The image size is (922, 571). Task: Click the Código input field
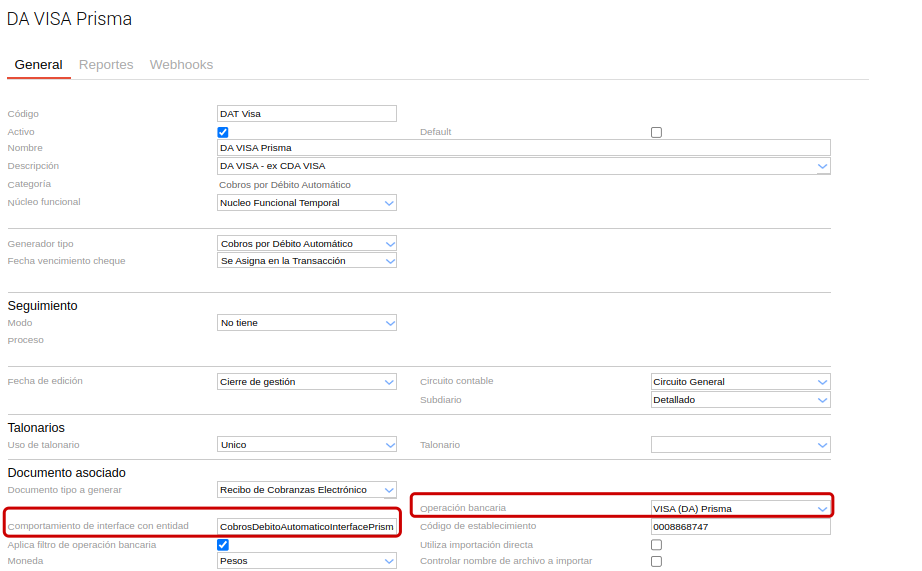(x=306, y=114)
